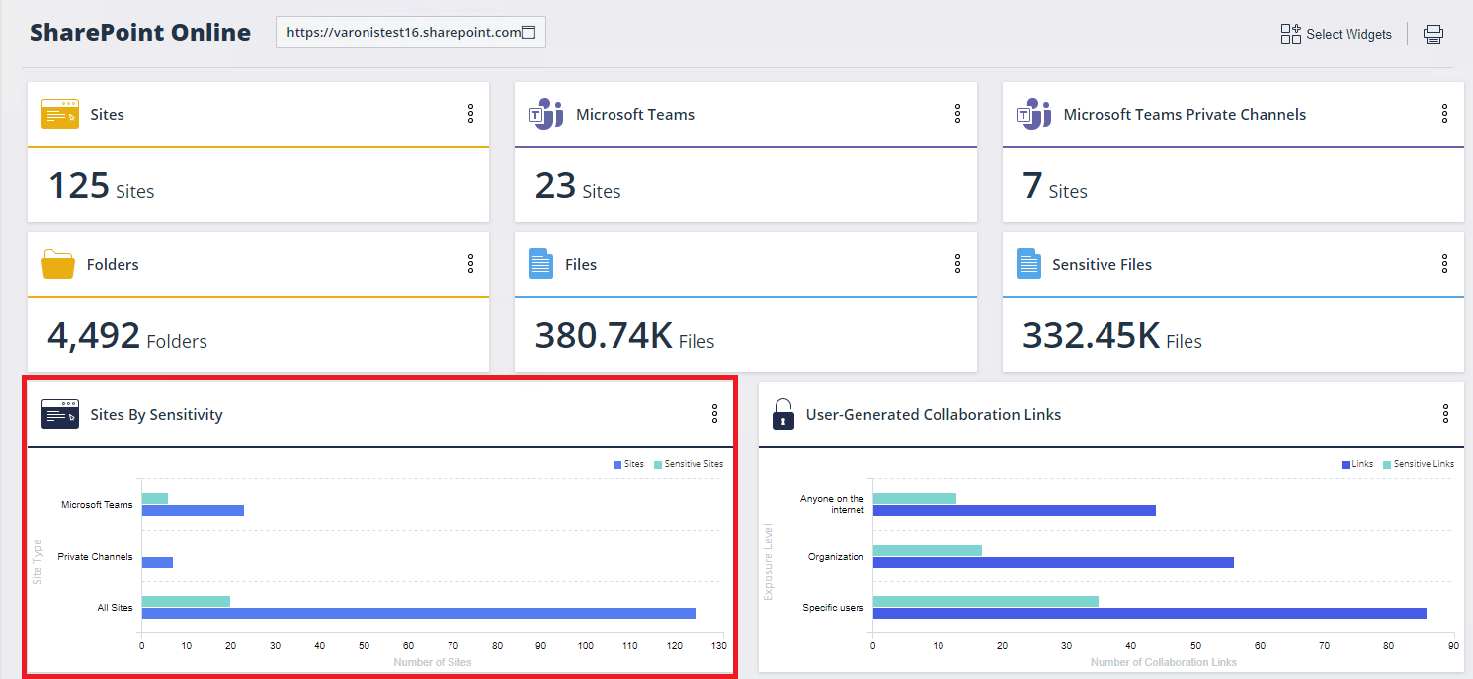The image size is (1473, 679).
Task: Click the yellow Folders widget icon
Action: (58, 264)
